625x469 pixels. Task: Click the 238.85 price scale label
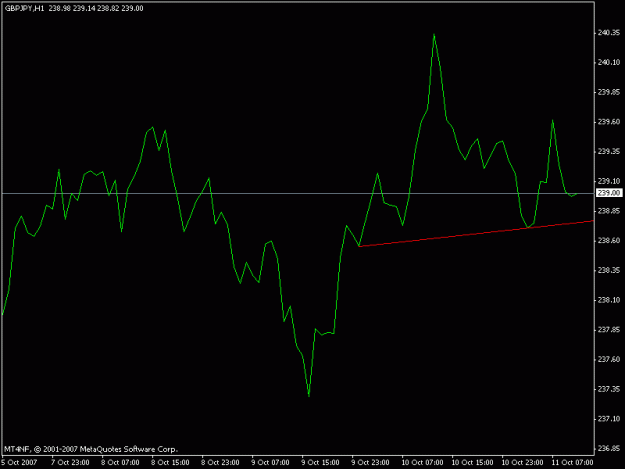point(609,211)
